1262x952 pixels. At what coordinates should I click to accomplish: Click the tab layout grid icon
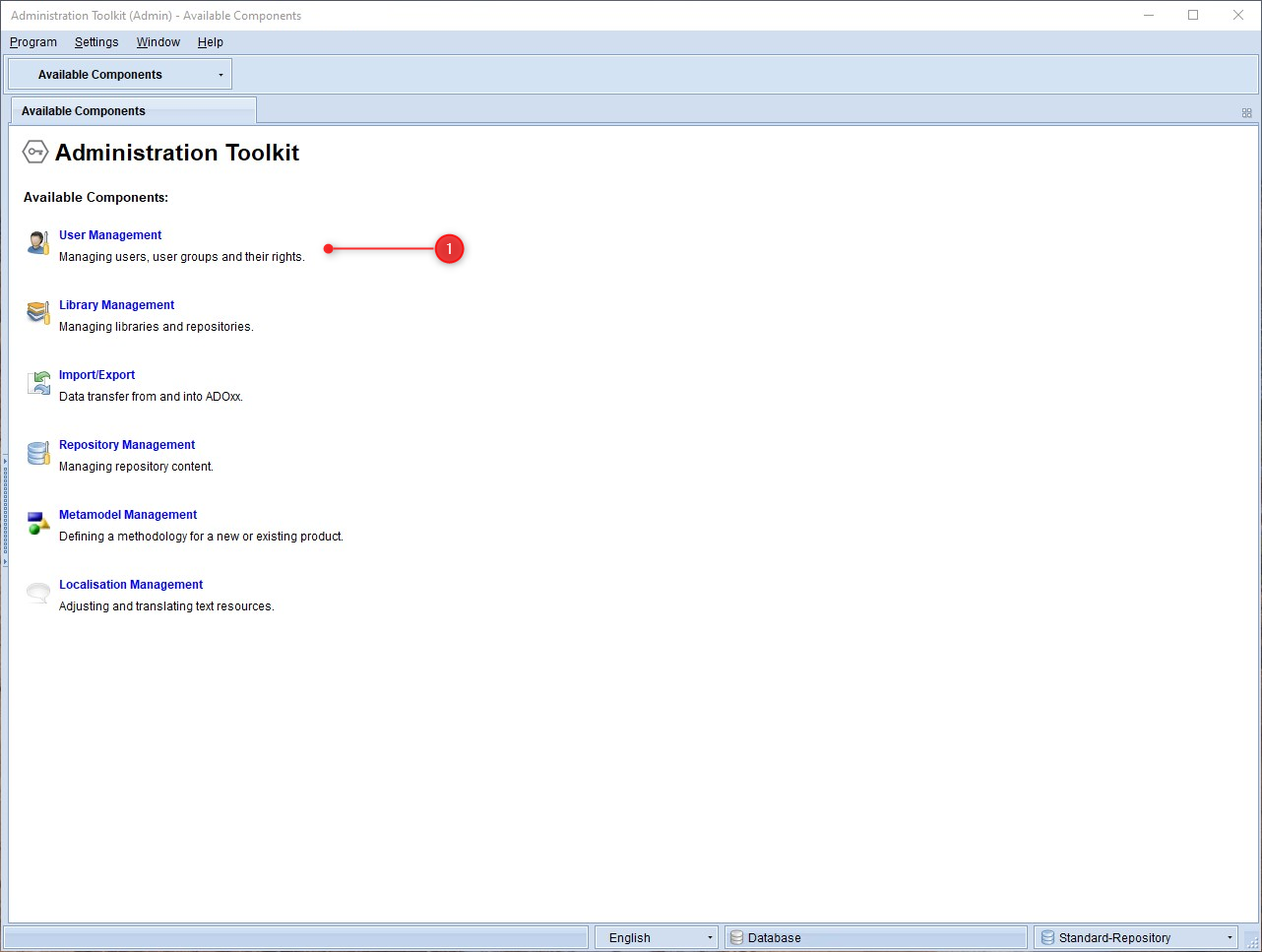[1246, 112]
